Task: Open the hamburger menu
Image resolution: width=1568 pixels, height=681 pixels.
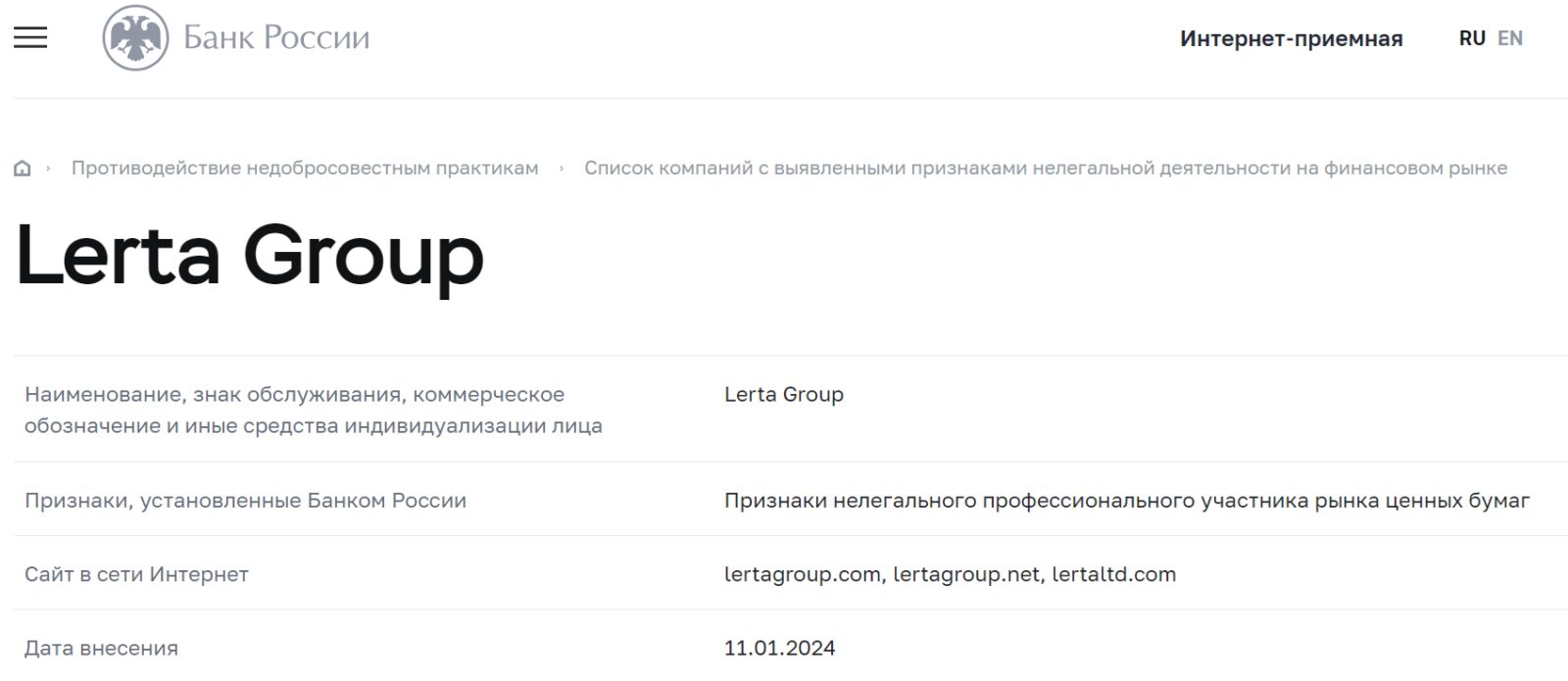Action: pyautogui.click(x=30, y=37)
